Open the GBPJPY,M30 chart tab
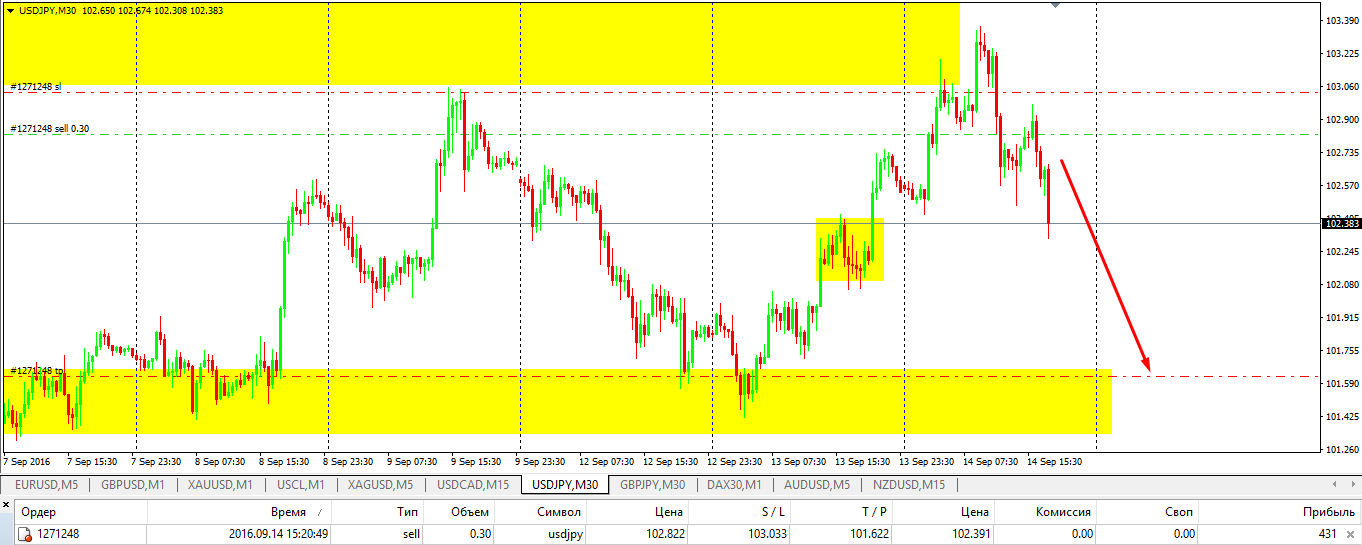Screen dimensions: 1362x545 click(652, 485)
